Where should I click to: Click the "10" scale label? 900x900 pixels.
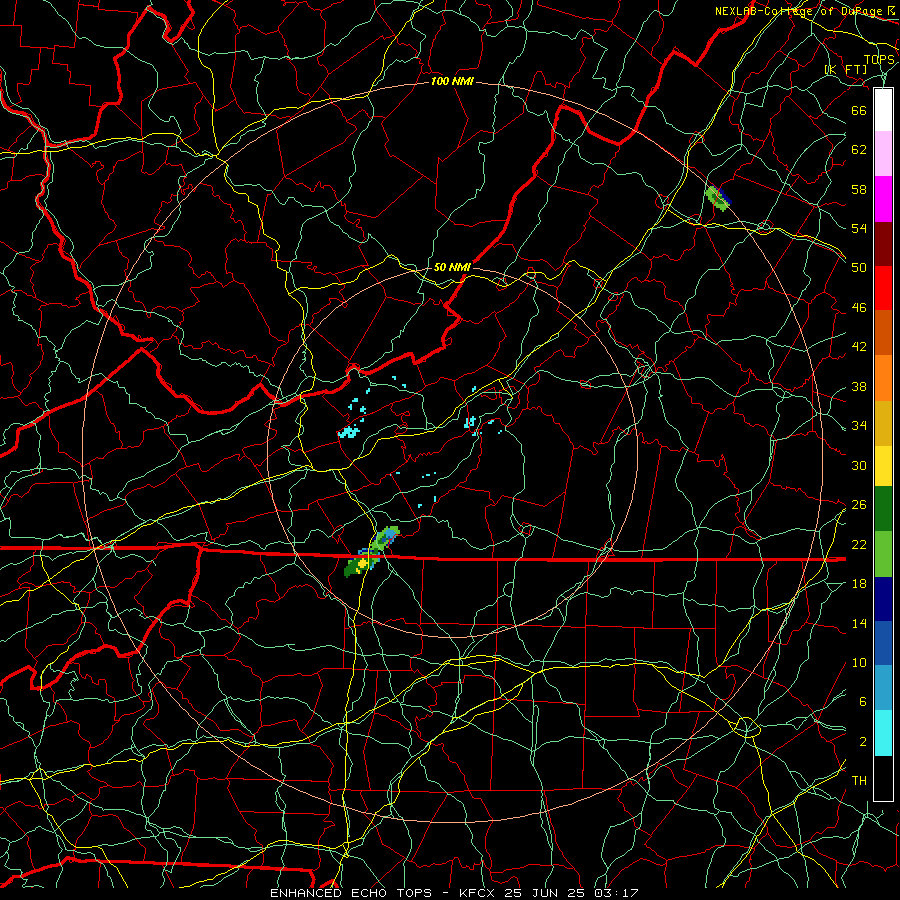click(x=859, y=663)
